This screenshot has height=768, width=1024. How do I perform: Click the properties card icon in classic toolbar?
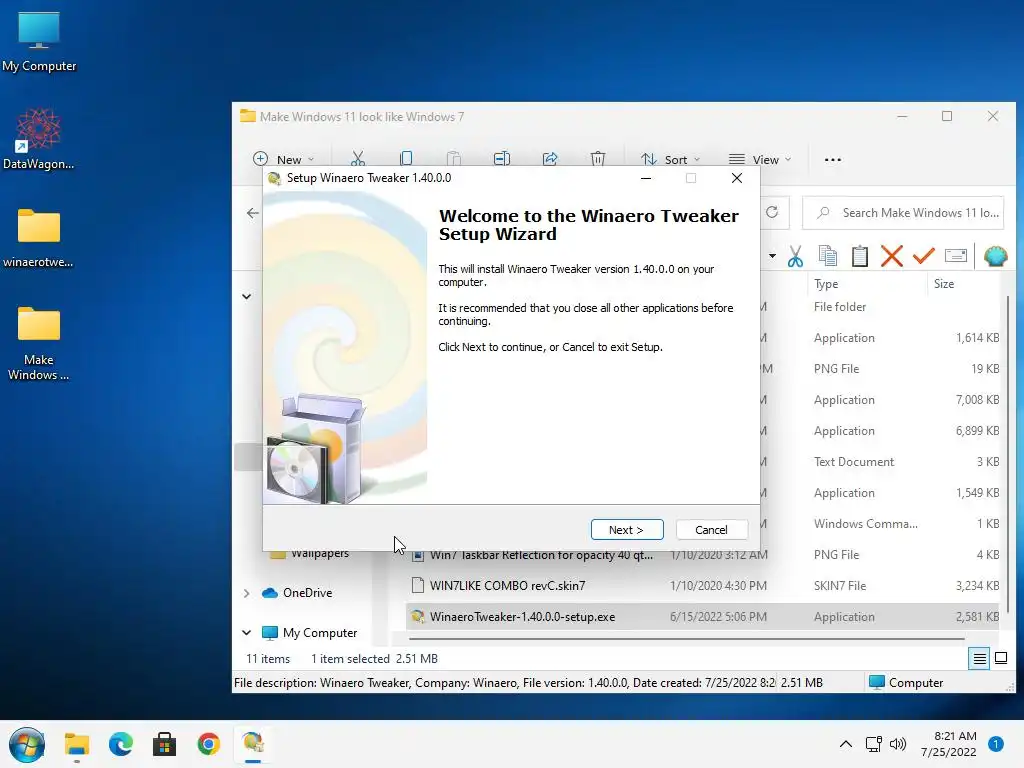pyautogui.click(x=955, y=255)
